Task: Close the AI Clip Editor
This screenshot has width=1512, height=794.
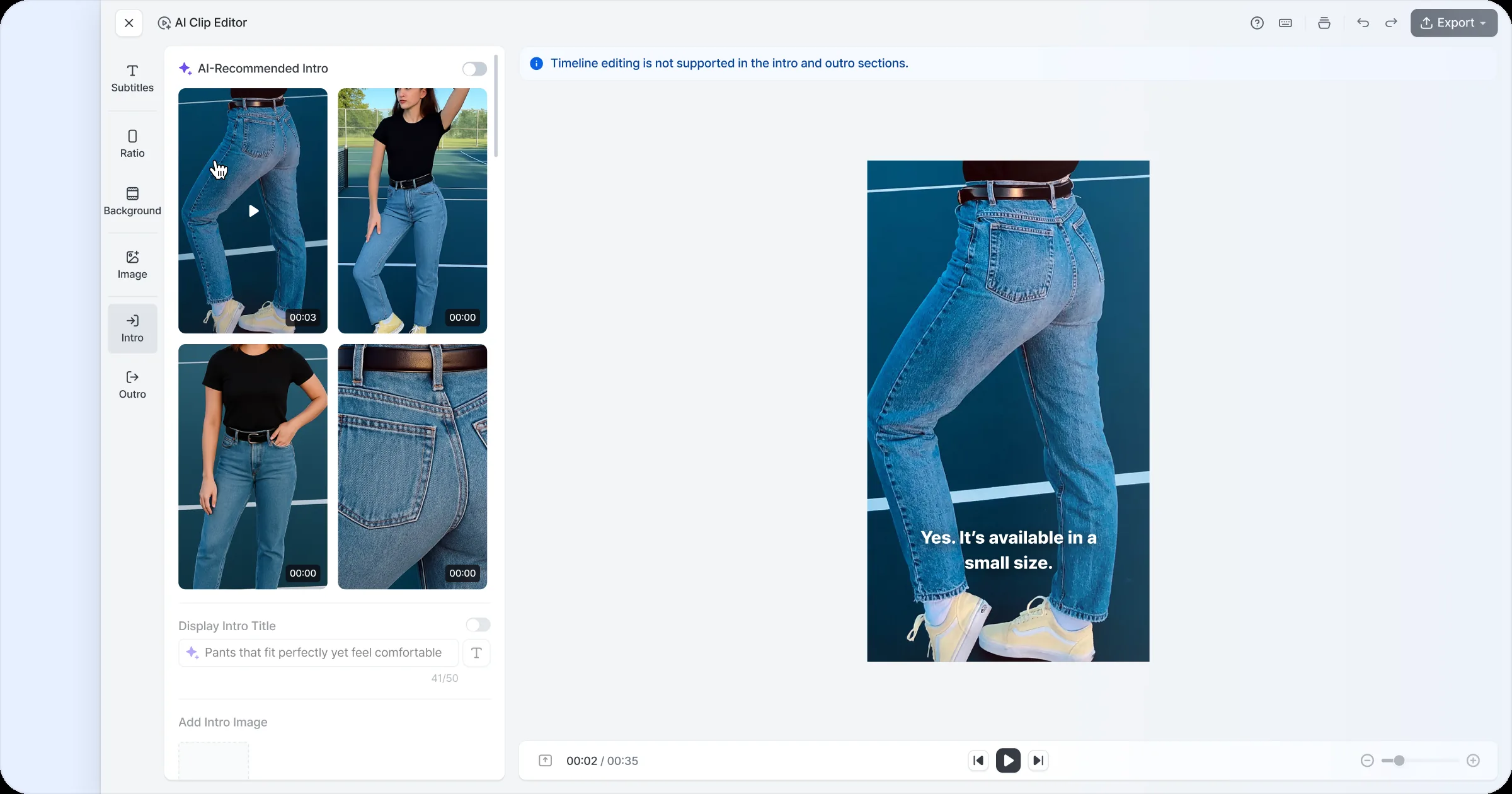Action: pos(129,23)
